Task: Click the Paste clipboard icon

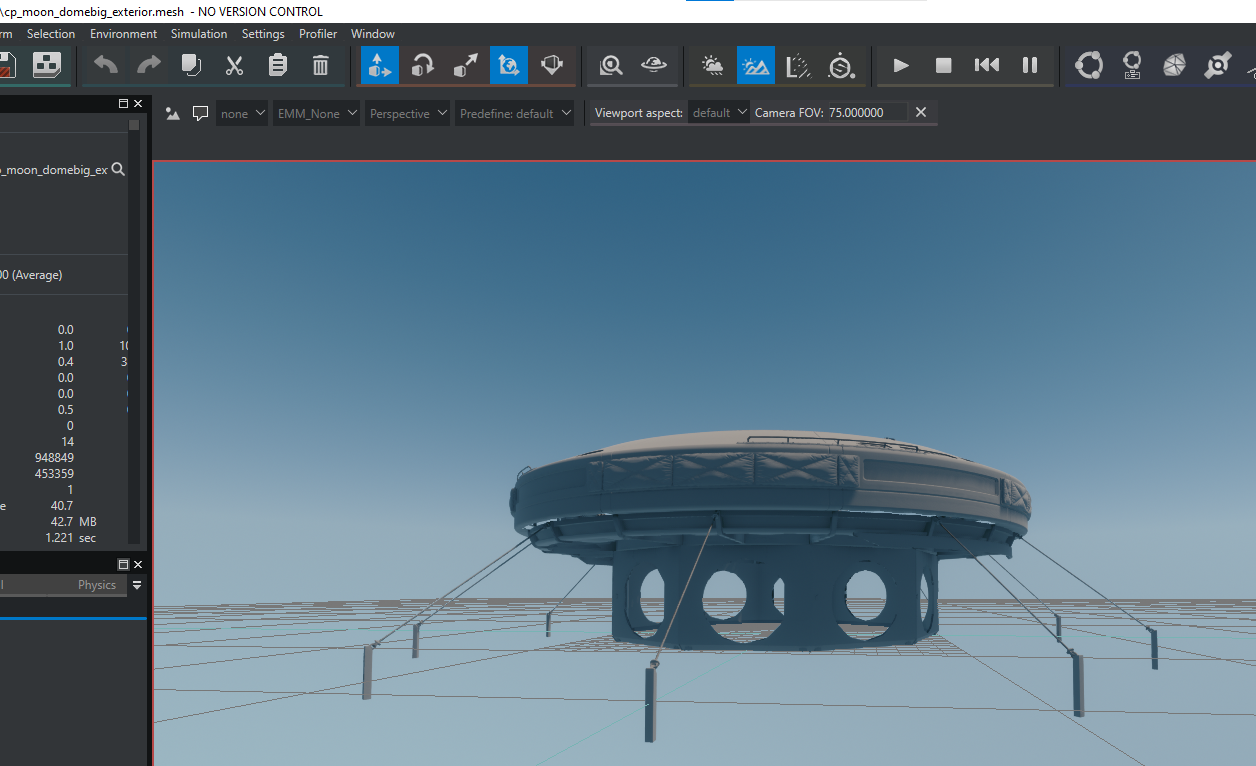Action: coord(278,66)
